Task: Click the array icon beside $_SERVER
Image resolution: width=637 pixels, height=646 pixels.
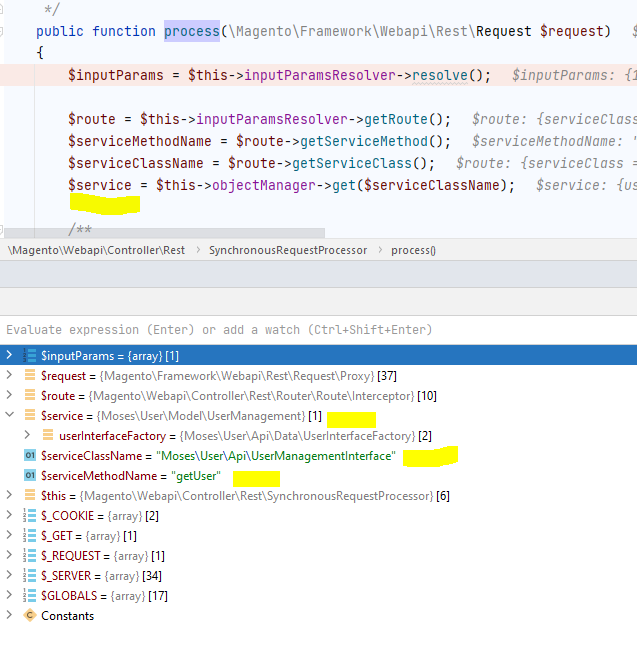Action: [29, 575]
